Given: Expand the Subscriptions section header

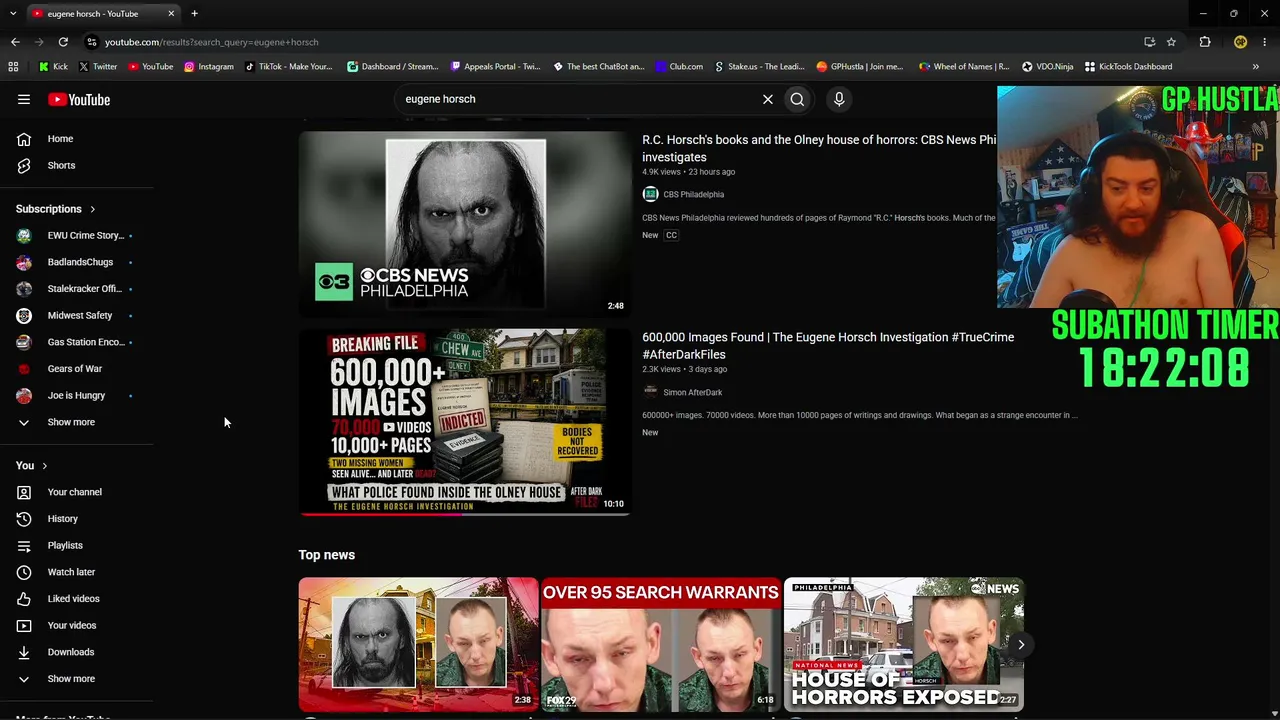Looking at the screenshot, I should (x=56, y=209).
